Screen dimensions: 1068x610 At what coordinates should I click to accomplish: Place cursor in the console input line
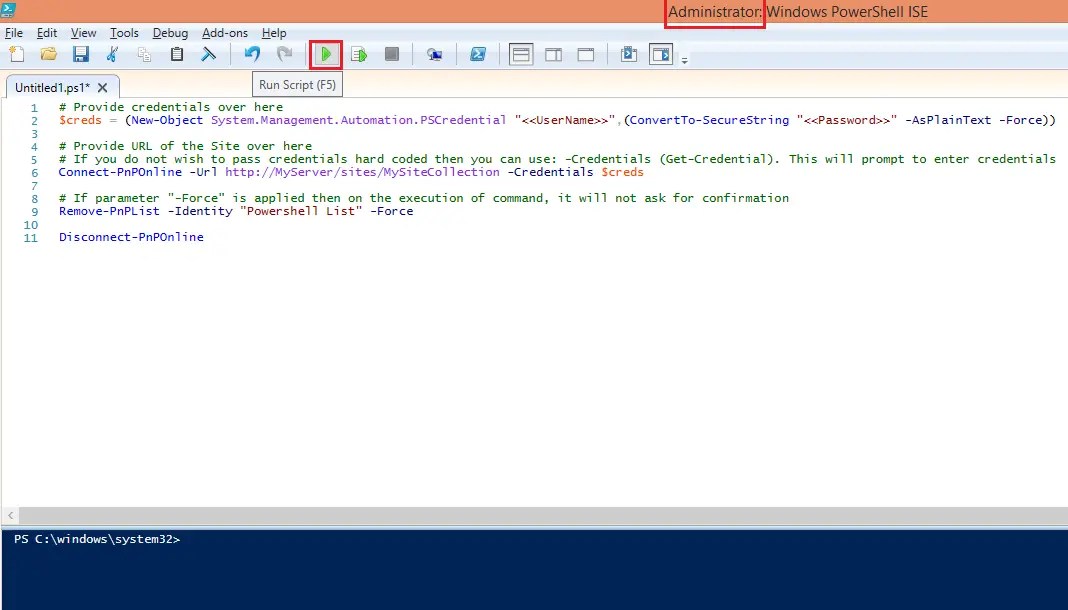tap(250, 539)
